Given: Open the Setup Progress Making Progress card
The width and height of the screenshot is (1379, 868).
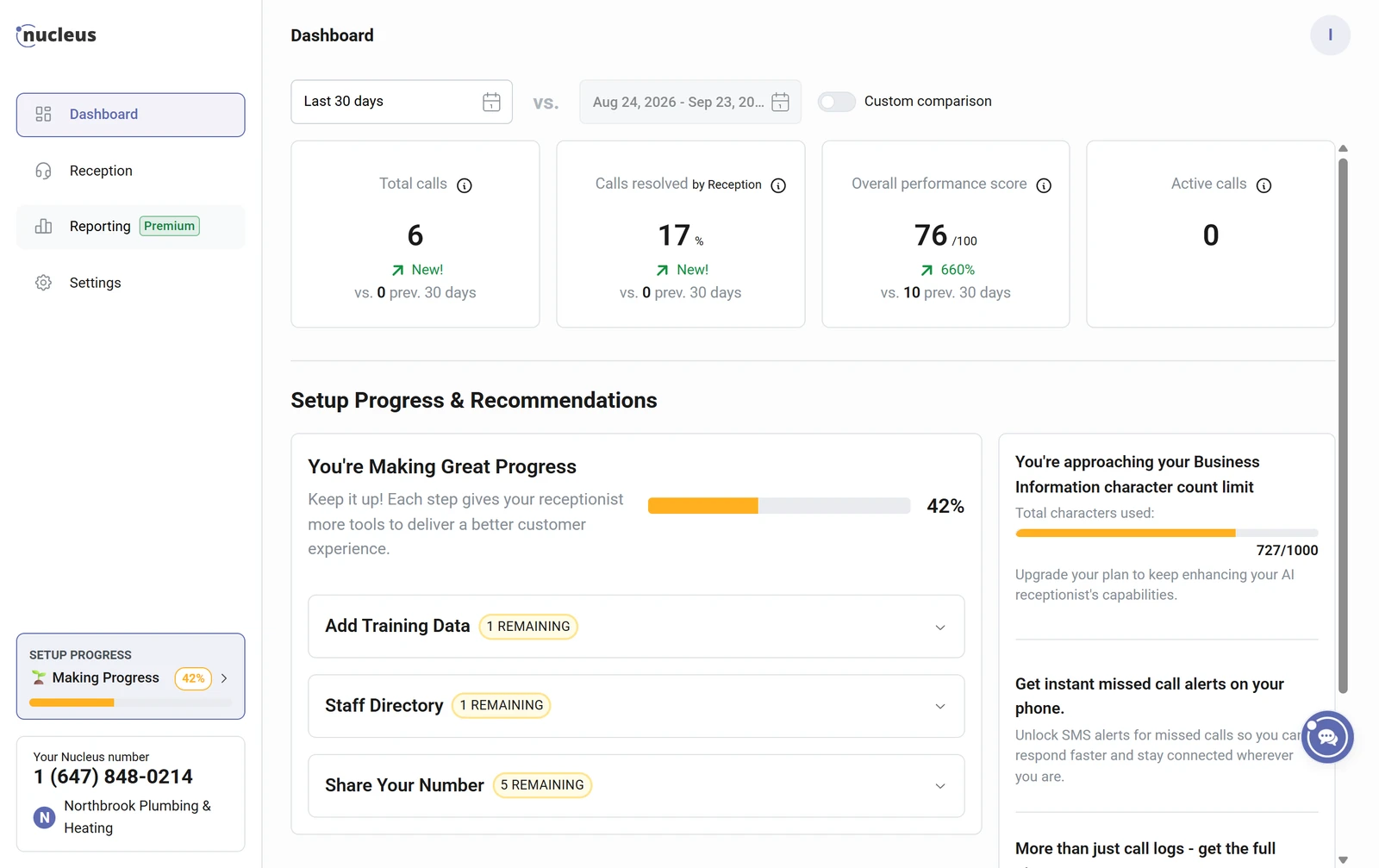Looking at the screenshot, I should click(x=131, y=677).
